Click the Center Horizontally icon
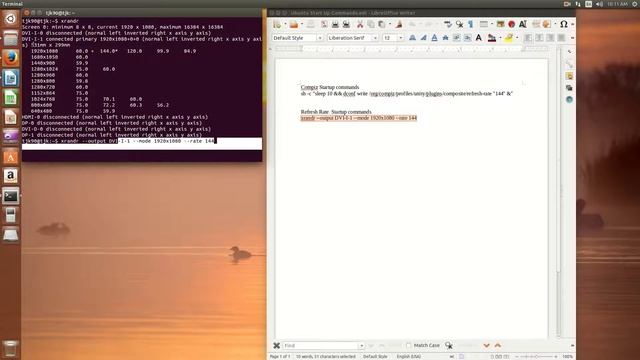This screenshot has height=360, width=640. (539, 38)
